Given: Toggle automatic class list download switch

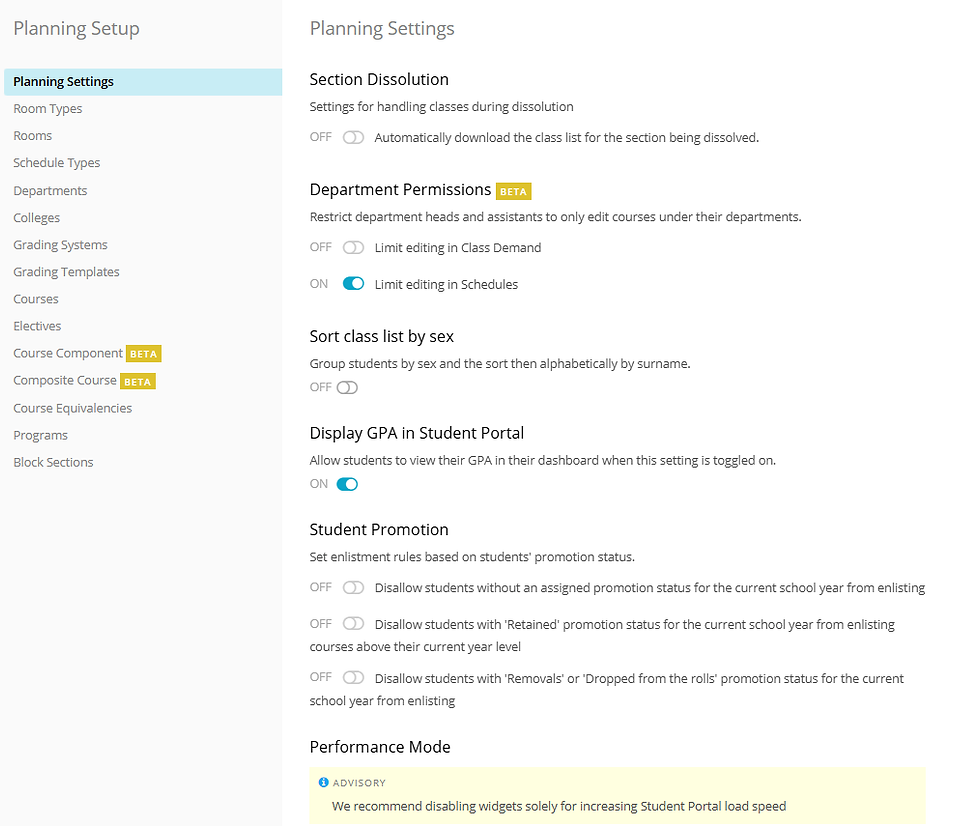Looking at the screenshot, I should click(x=353, y=137).
